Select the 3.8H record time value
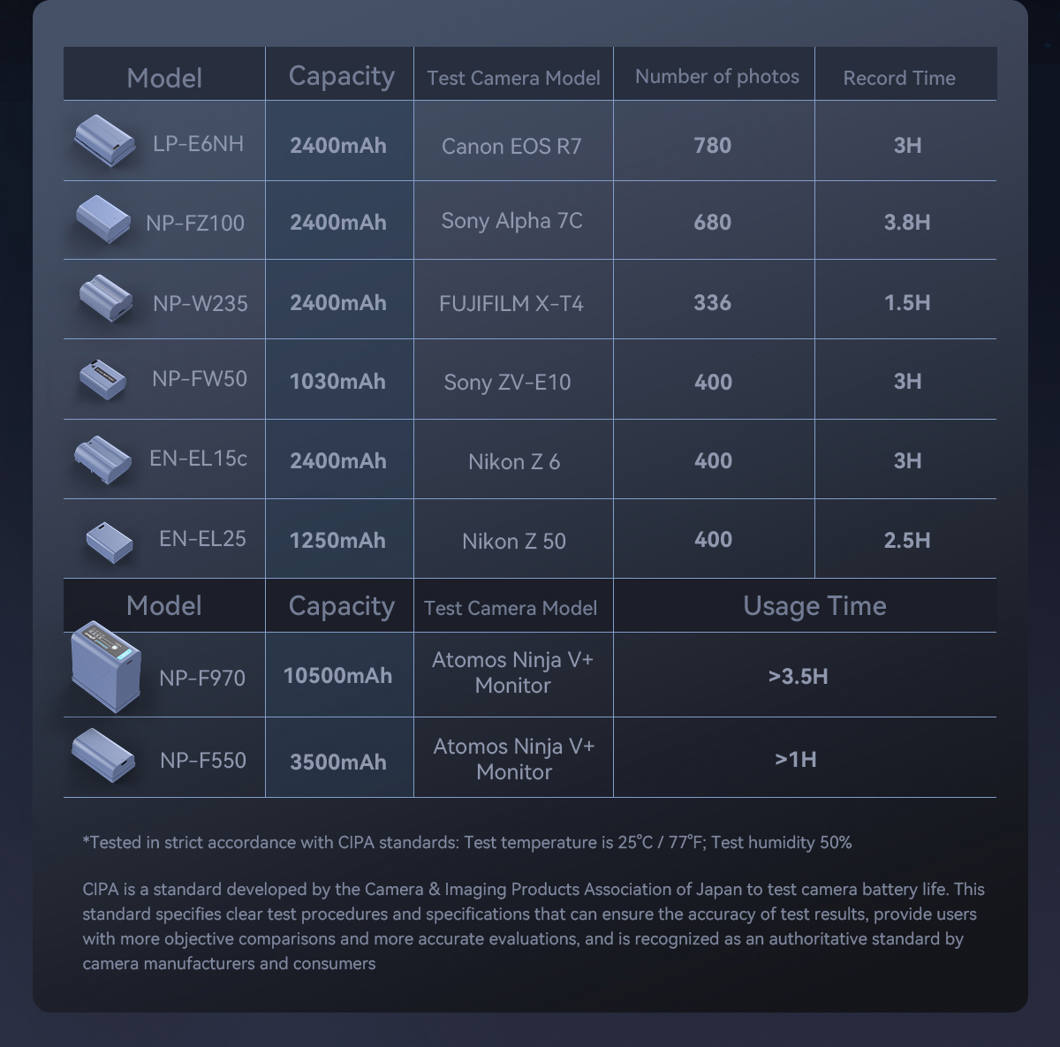 coord(907,222)
